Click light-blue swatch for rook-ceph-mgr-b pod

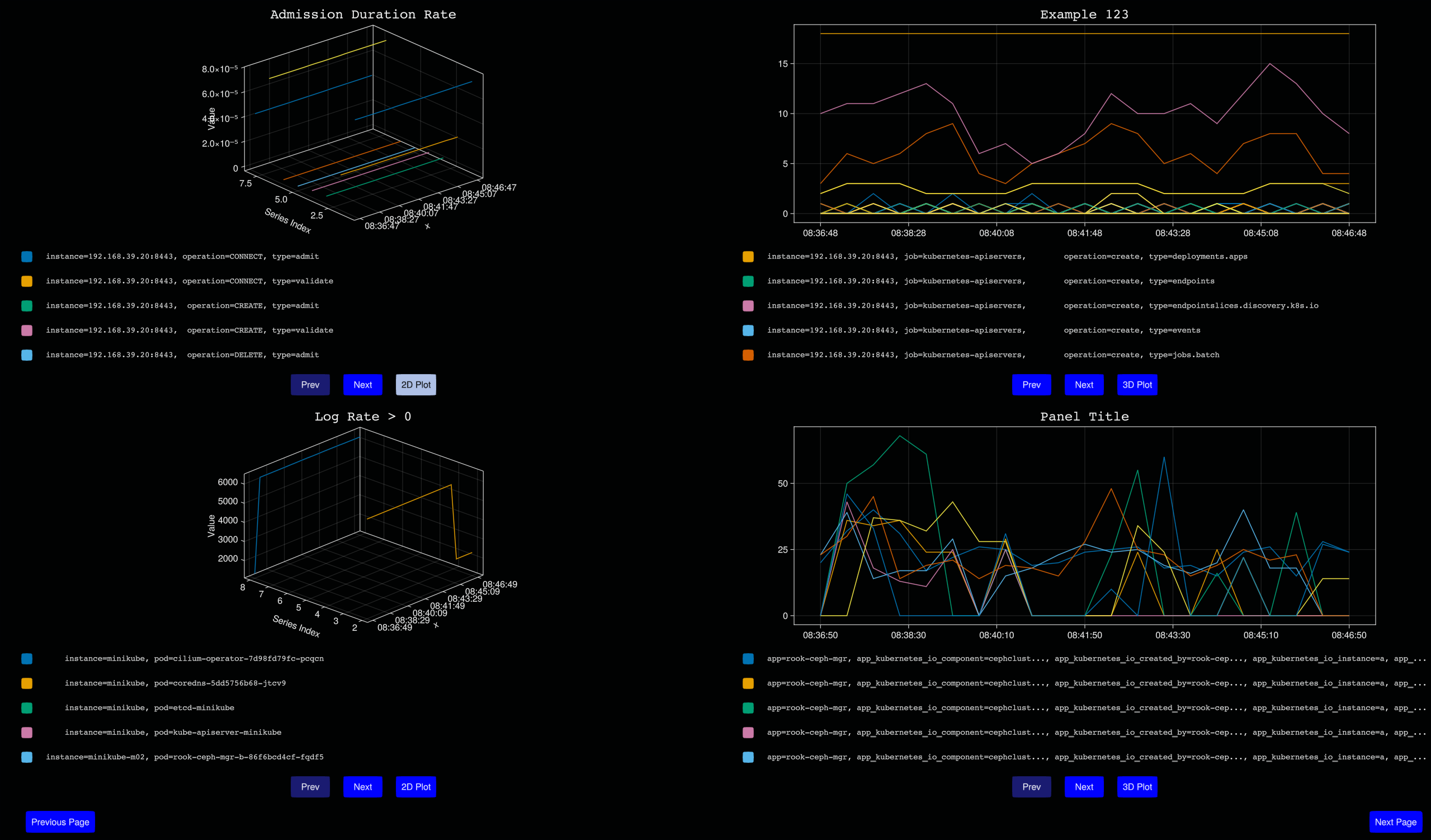[x=27, y=757]
